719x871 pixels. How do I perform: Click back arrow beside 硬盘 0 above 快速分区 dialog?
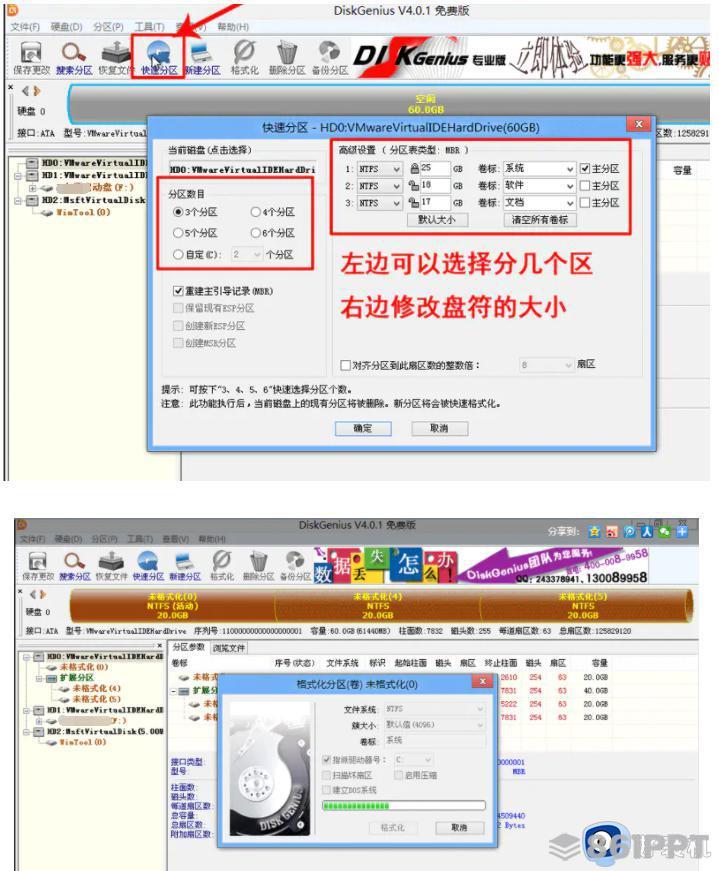click(25, 91)
